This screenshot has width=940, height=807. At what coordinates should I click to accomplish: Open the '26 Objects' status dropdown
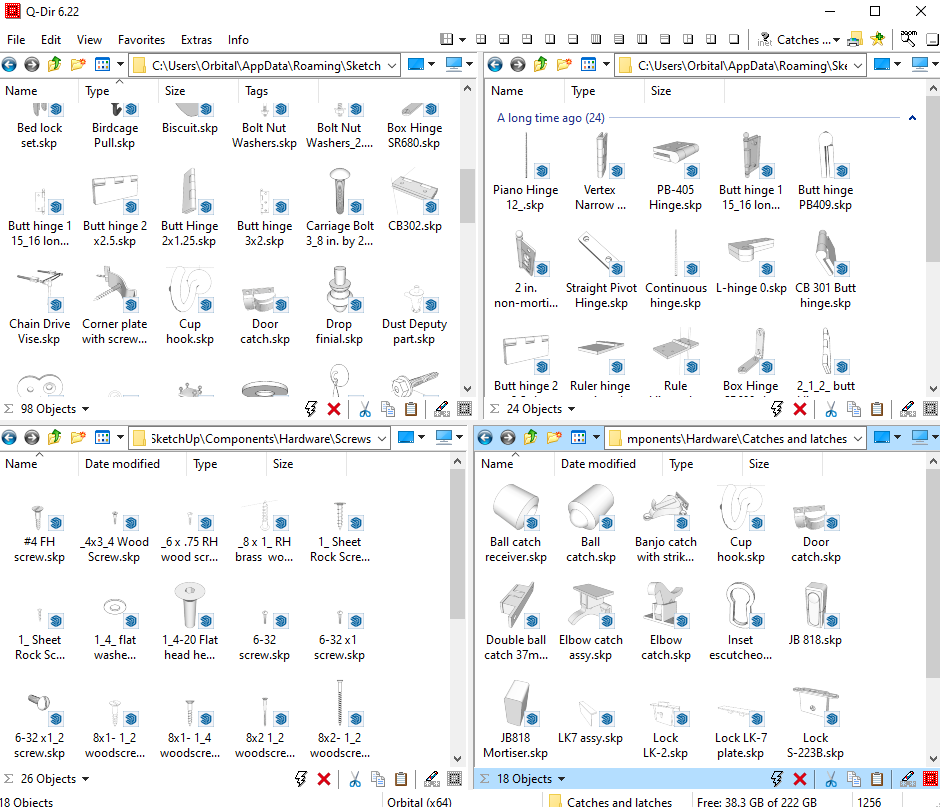(85, 779)
